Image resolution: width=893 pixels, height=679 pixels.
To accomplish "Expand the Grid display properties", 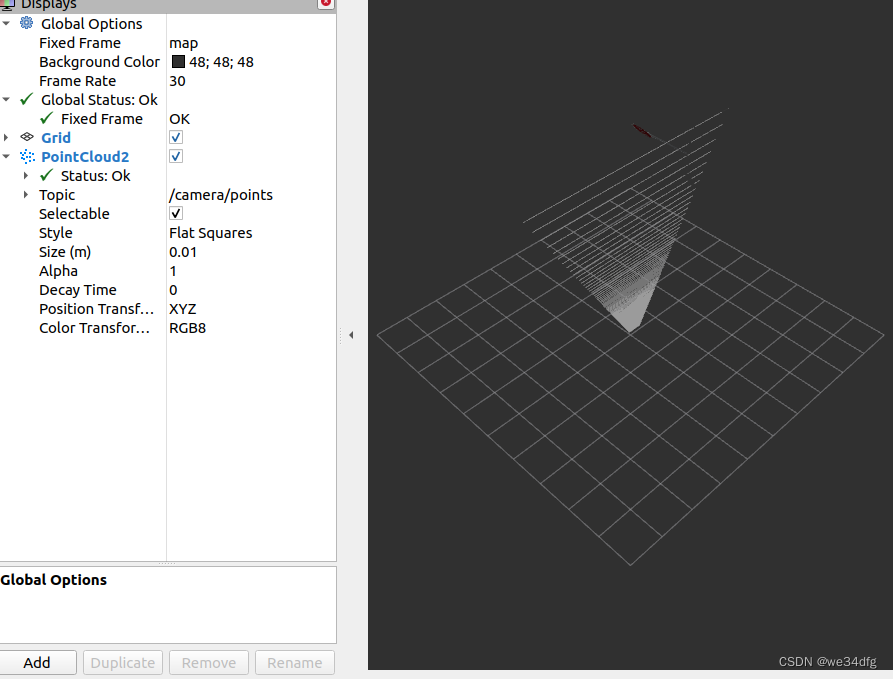I will coord(7,137).
